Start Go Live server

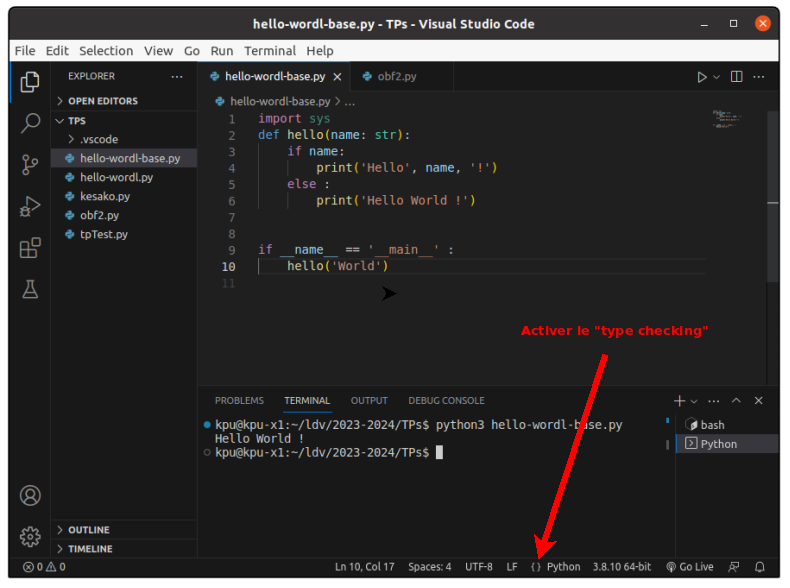[x=689, y=567]
